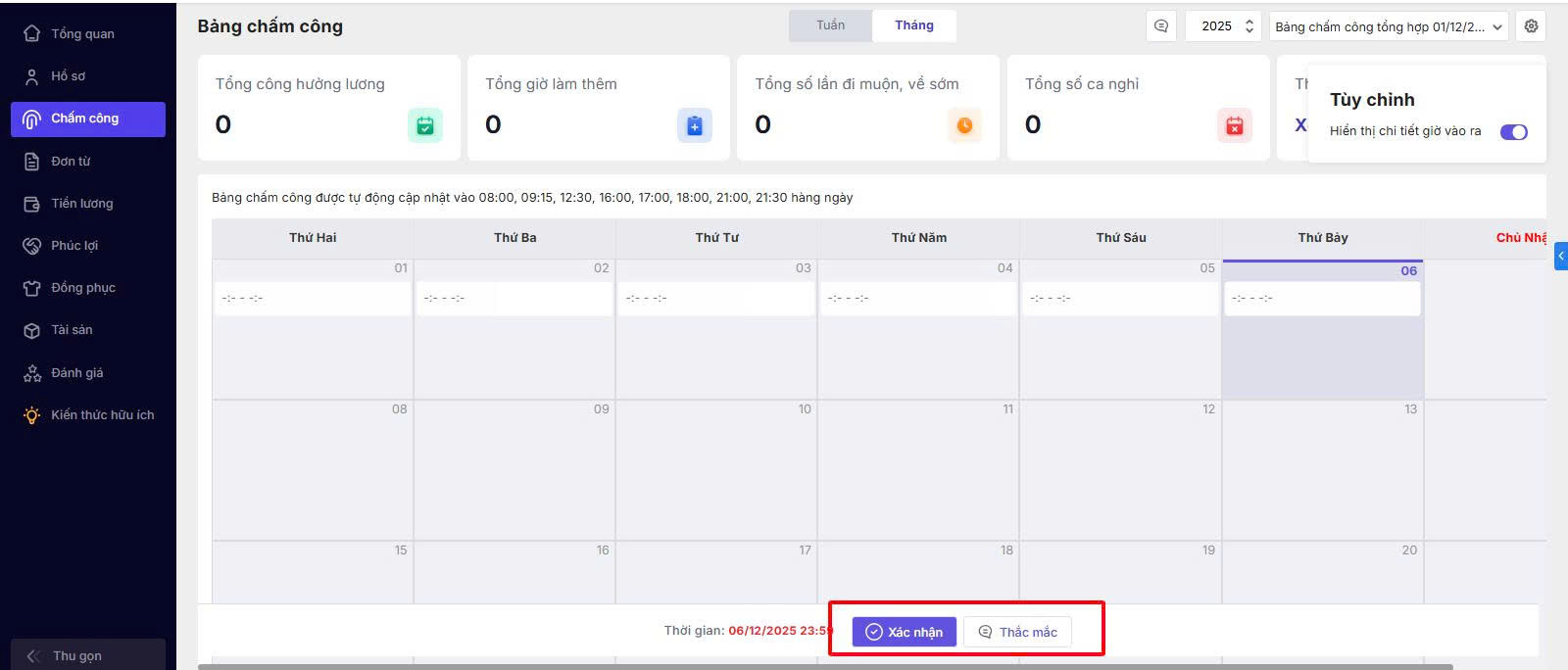Click the green calendar-check icon

[425, 125]
